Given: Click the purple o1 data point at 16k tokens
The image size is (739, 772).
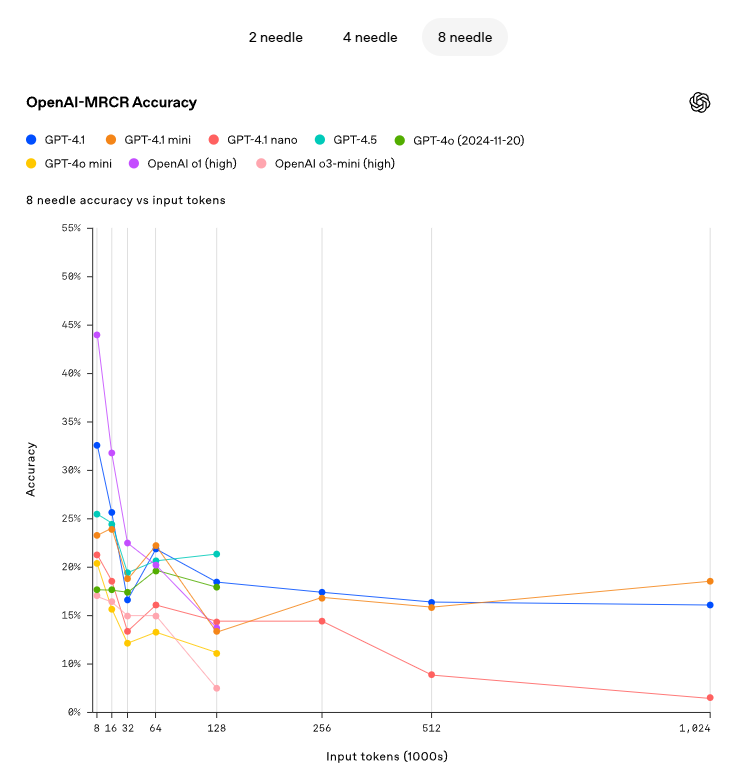Looking at the screenshot, I should (x=112, y=453).
